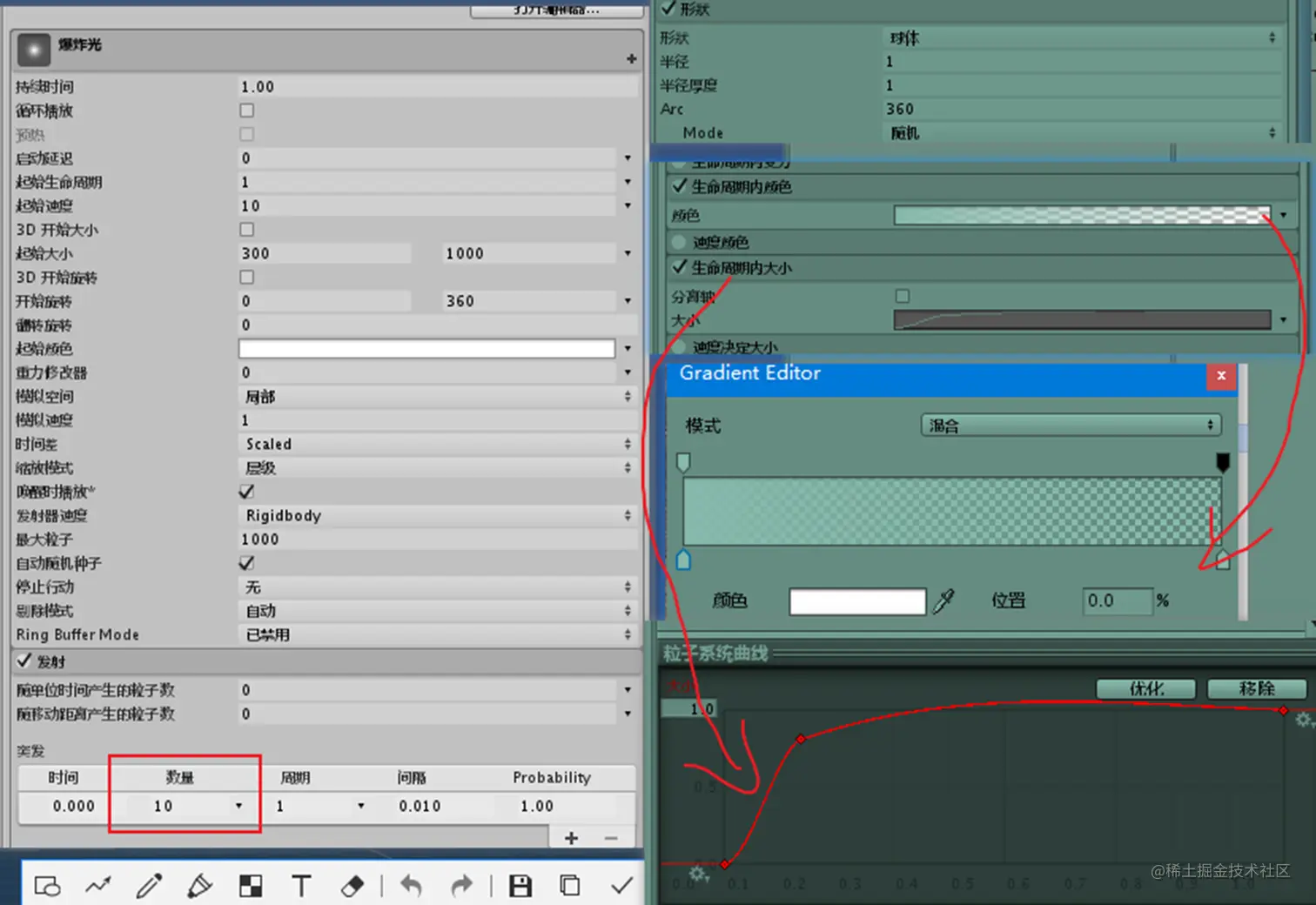Click the 持续时间 field showing 1.00
Viewport: 1316px width, 905px height.
click(438, 86)
